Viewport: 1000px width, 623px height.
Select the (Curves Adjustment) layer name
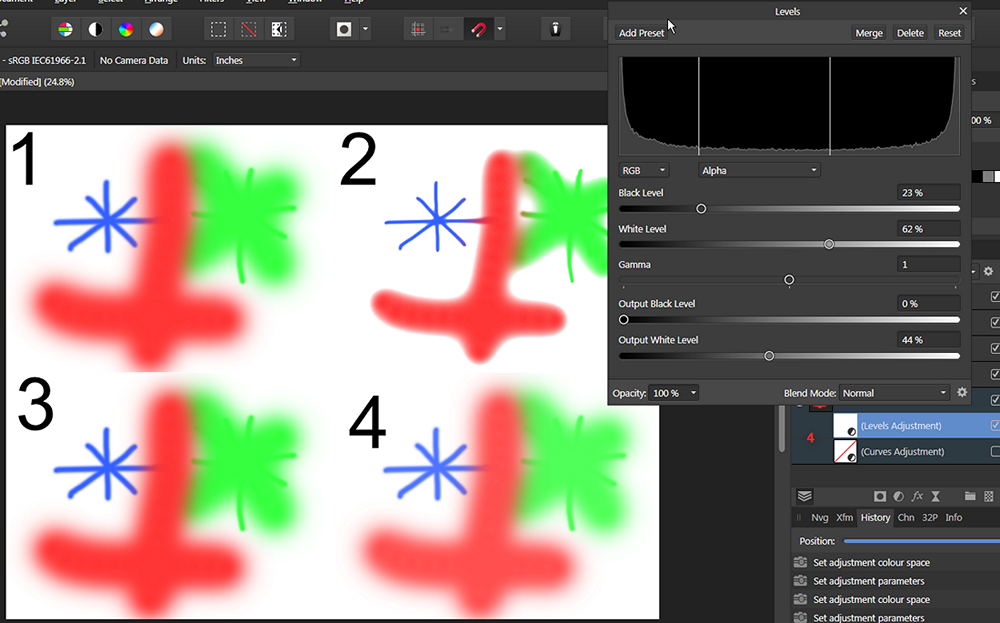902,451
